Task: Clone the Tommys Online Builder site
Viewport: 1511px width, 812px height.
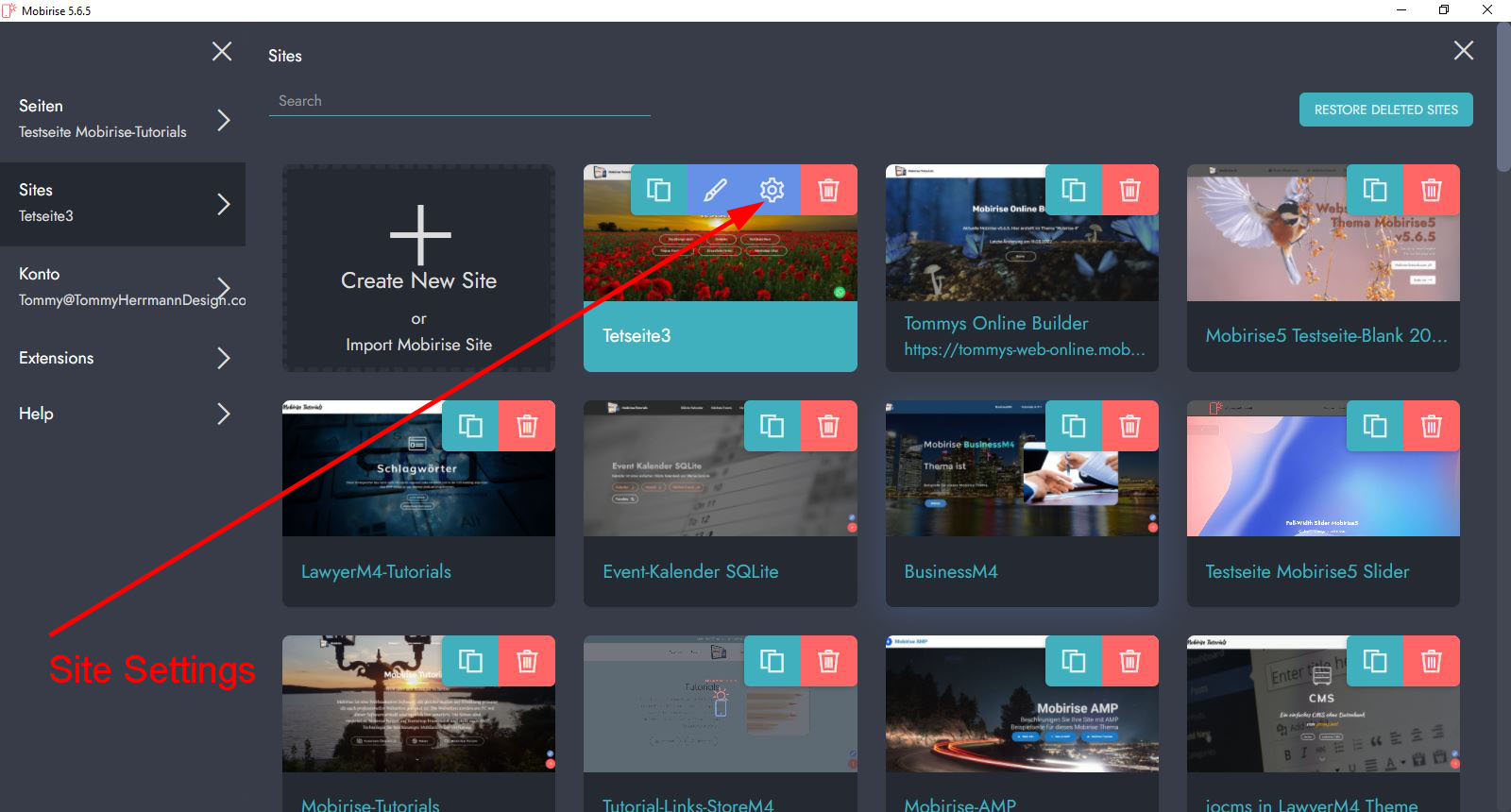Action: [x=1074, y=190]
